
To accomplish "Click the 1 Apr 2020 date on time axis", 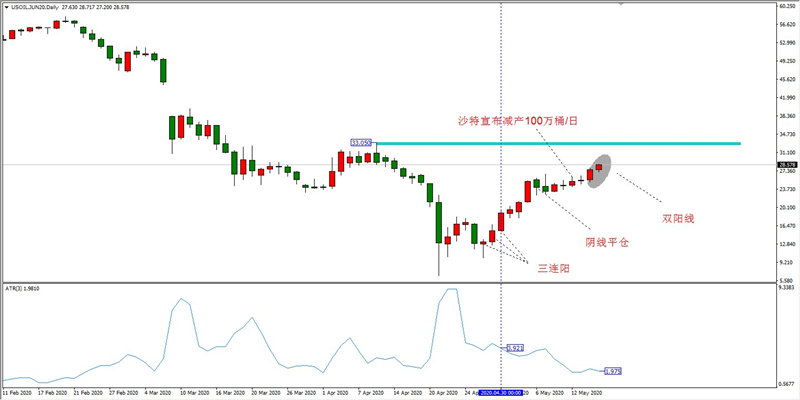I will 338,393.
